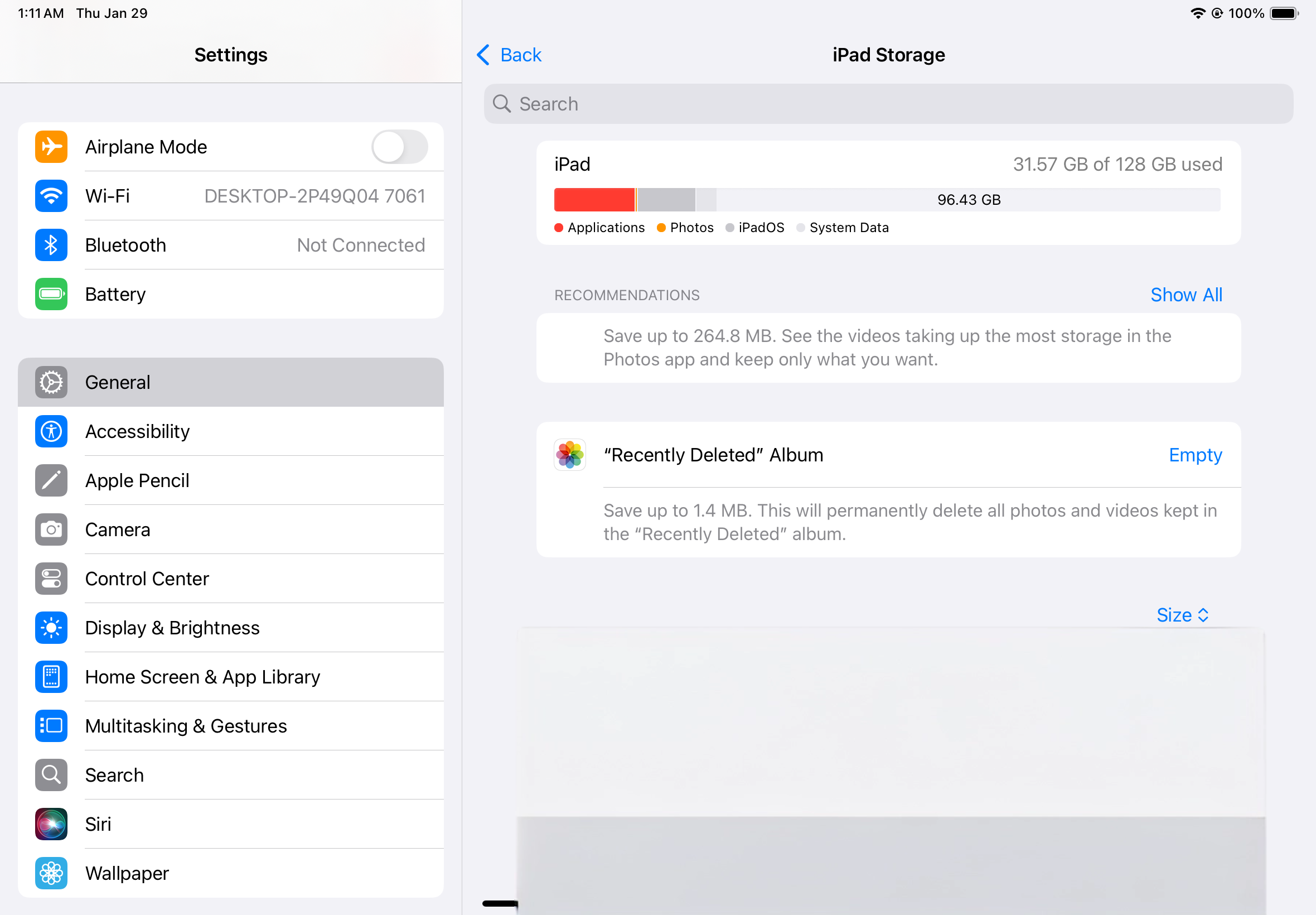This screenshot has height=915, width=1316.
Task: Tap the orientation lock icon in status bar
Action: [x=1217, y=13]
